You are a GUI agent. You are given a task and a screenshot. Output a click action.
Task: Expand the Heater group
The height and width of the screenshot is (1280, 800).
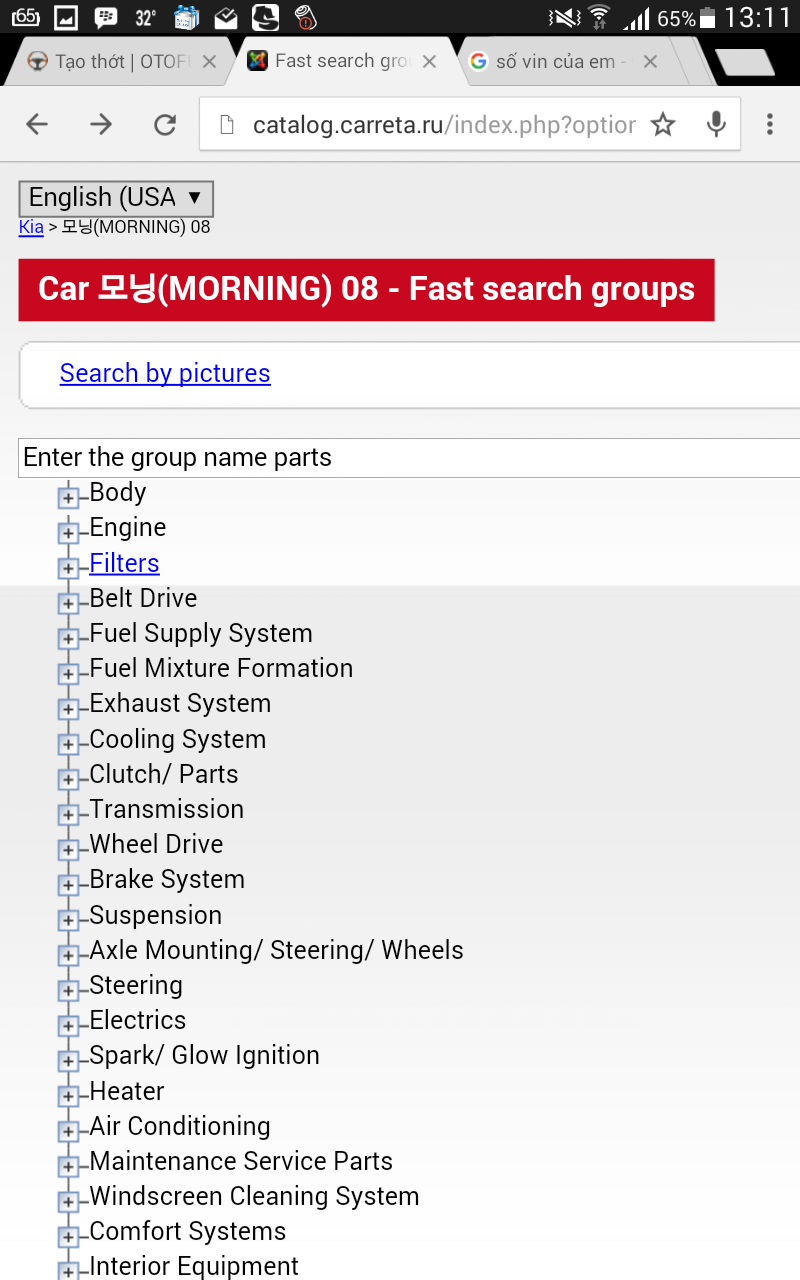point(68,1096)
